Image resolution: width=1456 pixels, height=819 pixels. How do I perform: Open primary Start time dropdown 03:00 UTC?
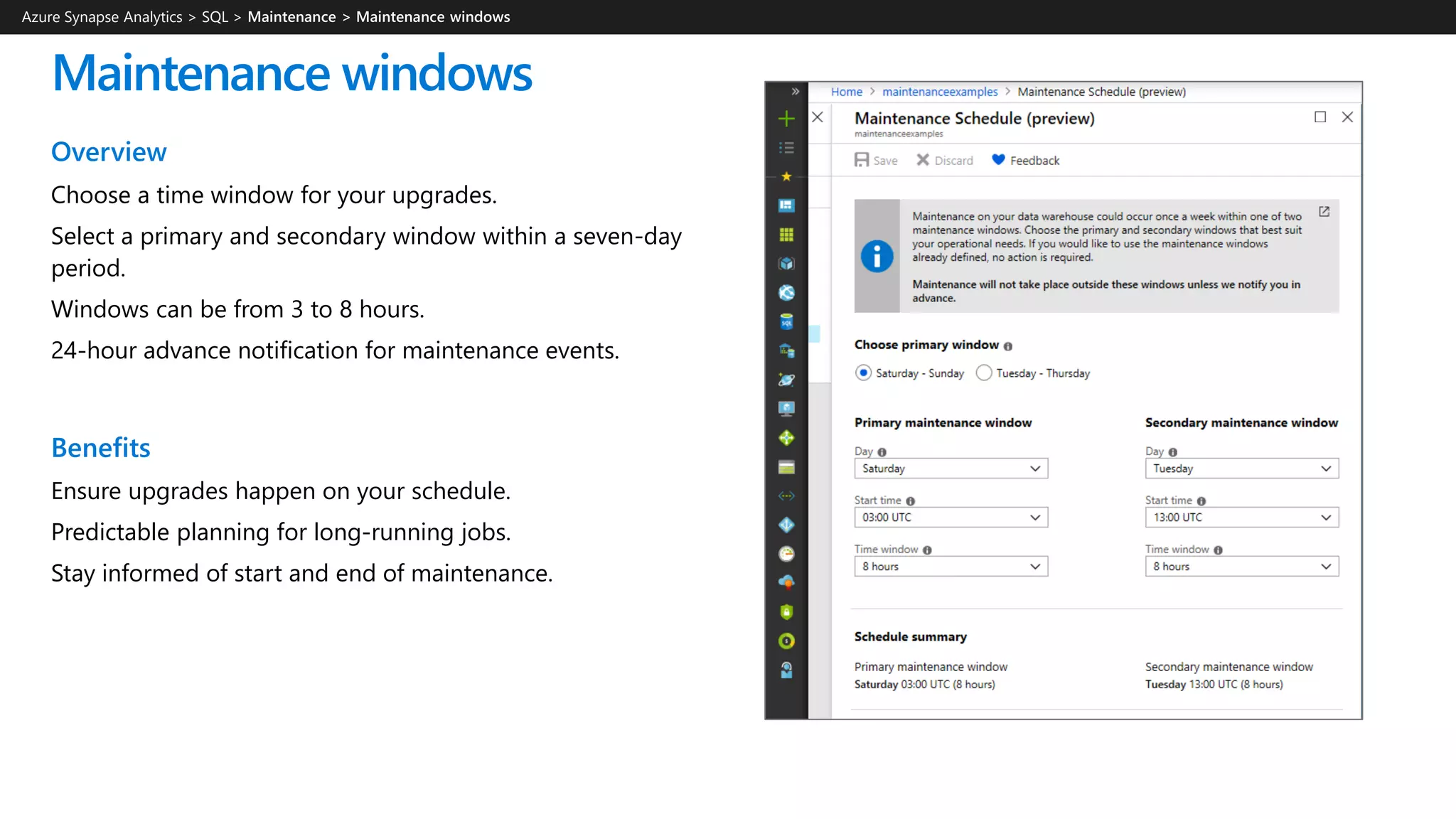point(951,518)
